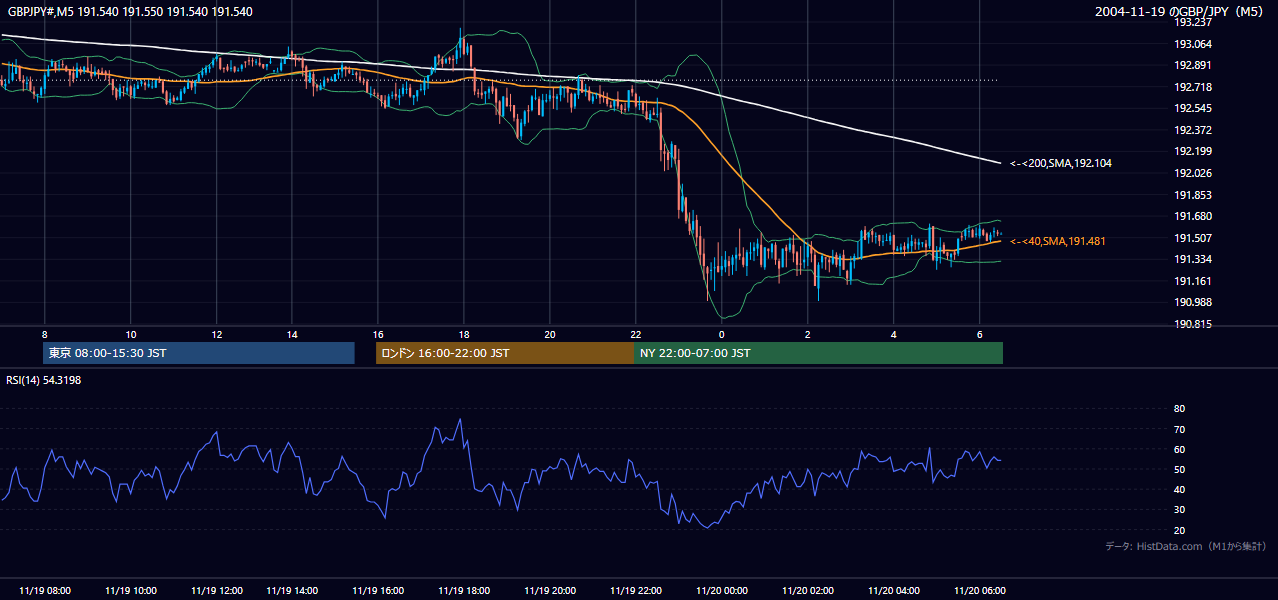
Task: Click the 200 SMA label reading 192.104
Action: (x=1061, y=163)
